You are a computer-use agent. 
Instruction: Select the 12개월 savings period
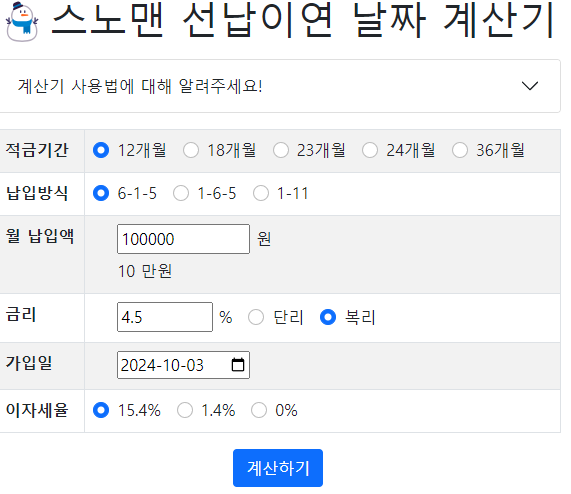tap(101, 150)
